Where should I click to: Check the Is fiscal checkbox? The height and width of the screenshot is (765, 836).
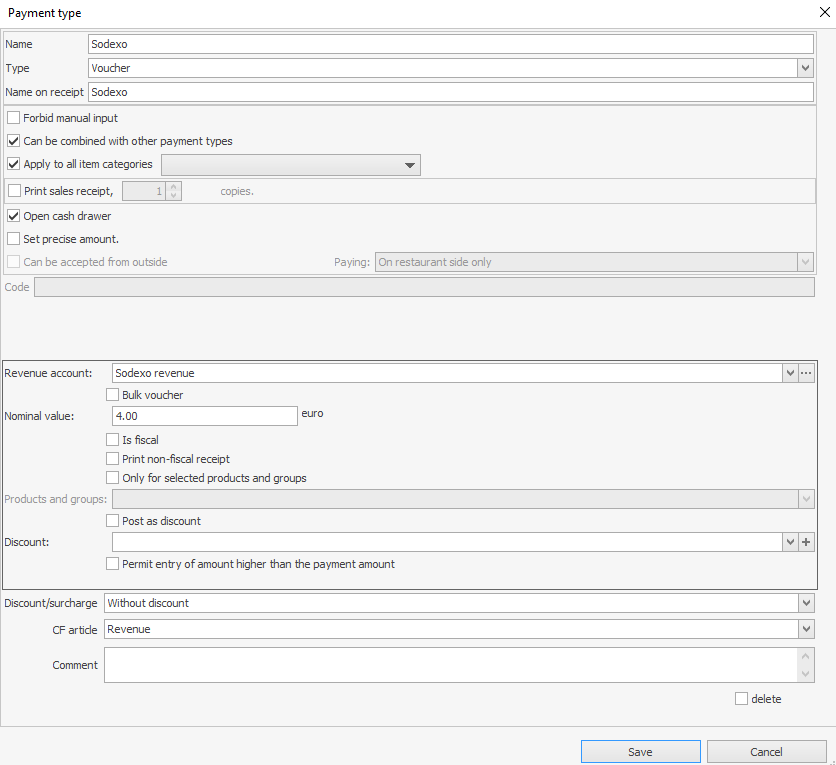point(113,440)
